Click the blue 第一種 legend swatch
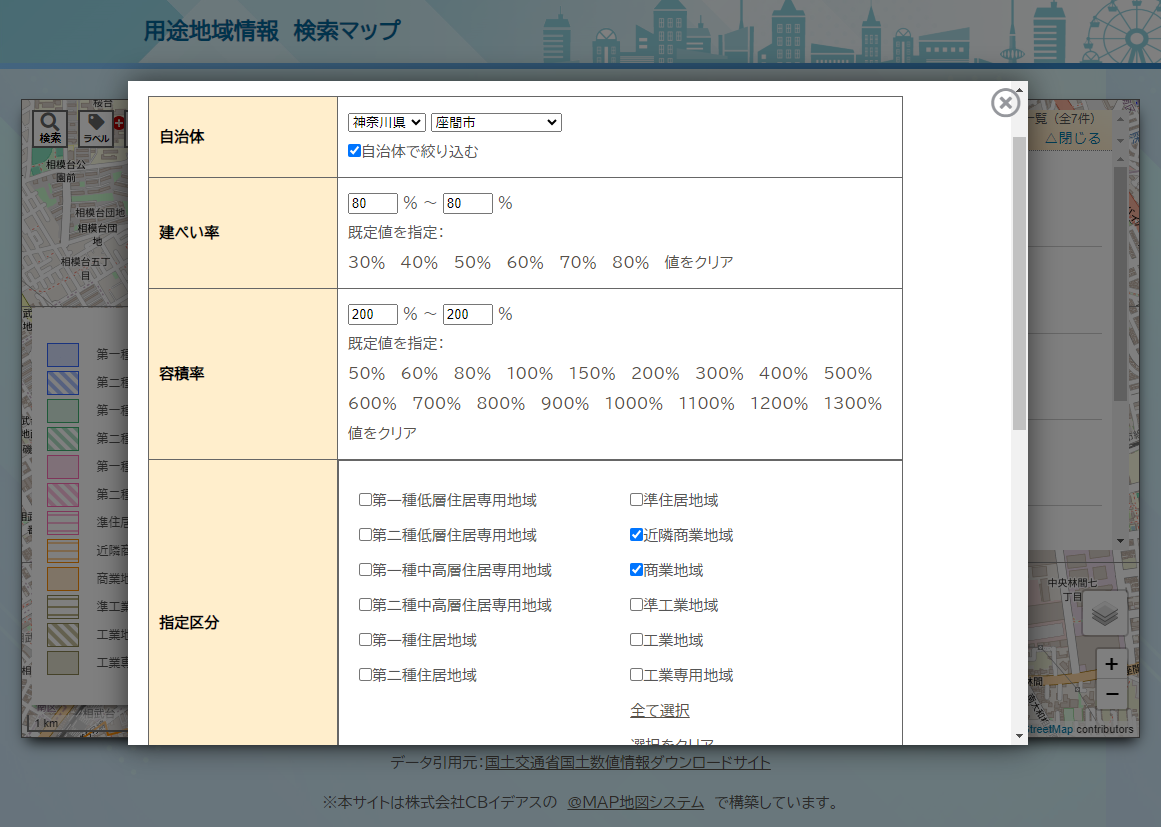 63,354
